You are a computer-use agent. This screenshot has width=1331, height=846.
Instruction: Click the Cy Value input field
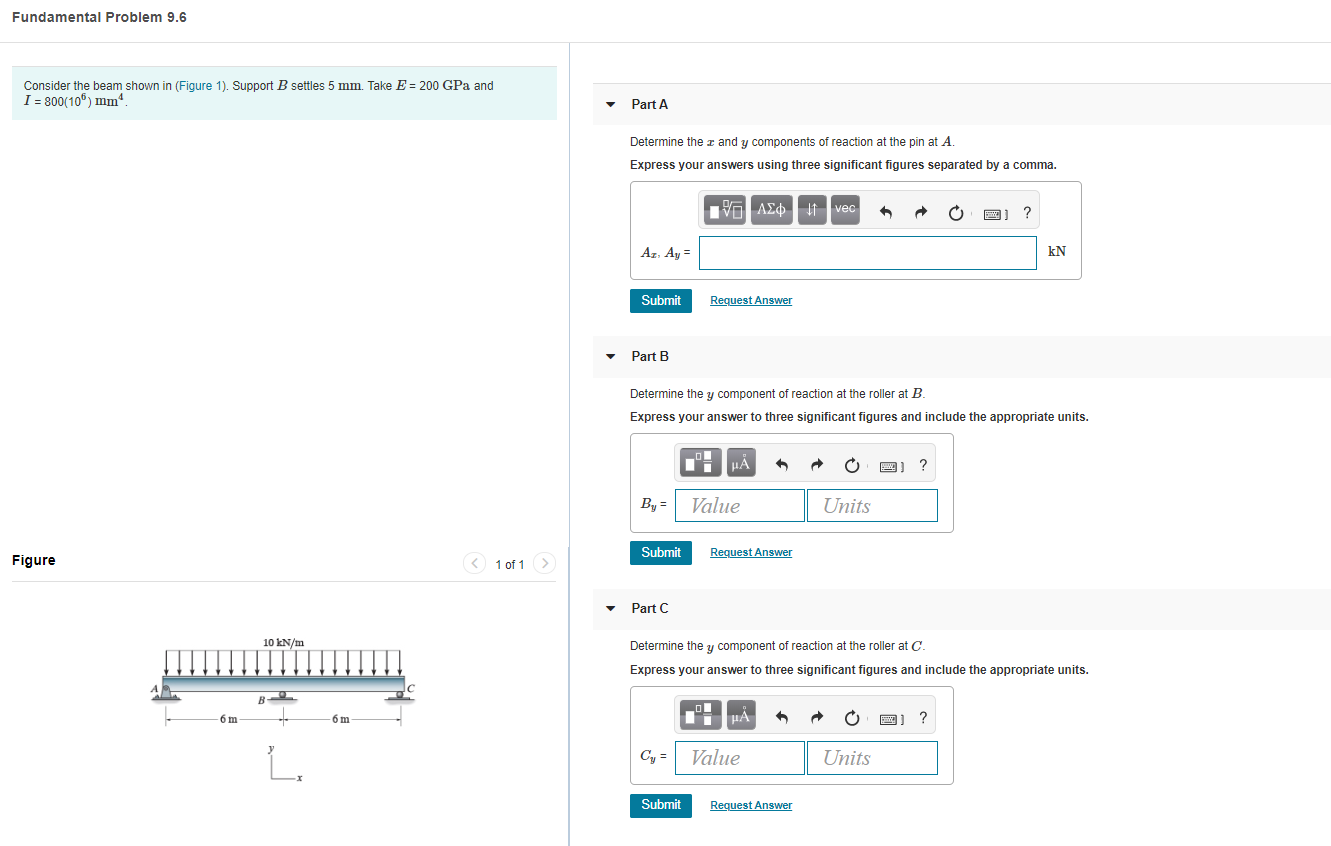740,757
